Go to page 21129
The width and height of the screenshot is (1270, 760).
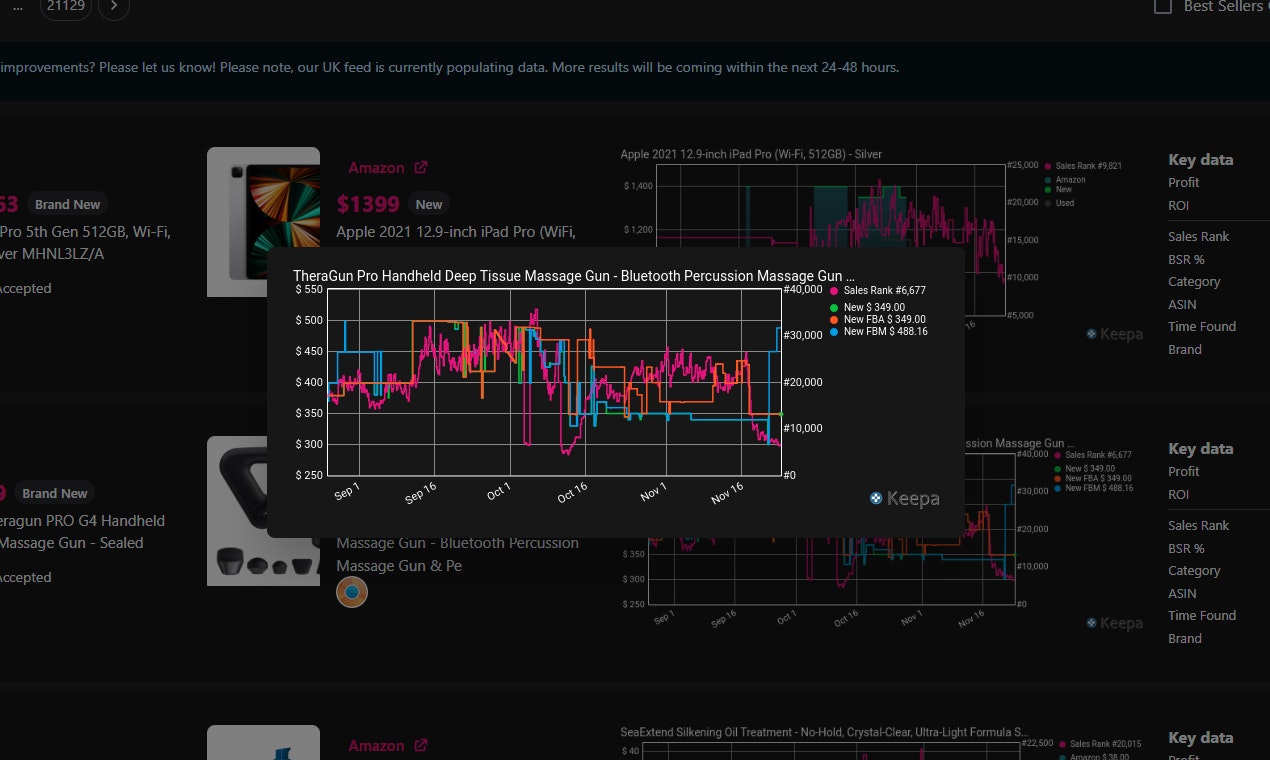(x=66, y=7)
